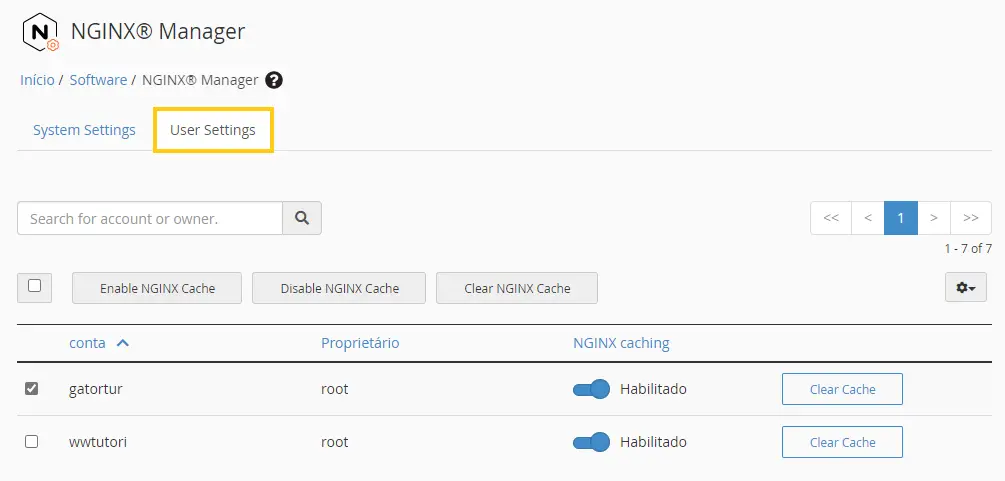The height and width of the screenshot is (481, 1005).
Task: Go to previous page with < button
Action: point(868,218)
